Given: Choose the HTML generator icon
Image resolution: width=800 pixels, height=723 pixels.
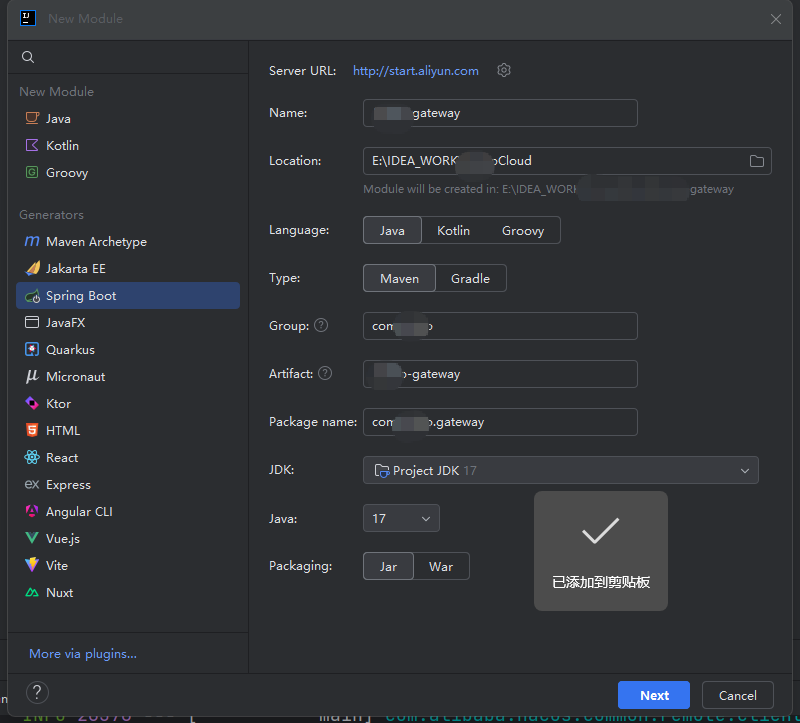Looking at the screenshot, I should (32, 431).
